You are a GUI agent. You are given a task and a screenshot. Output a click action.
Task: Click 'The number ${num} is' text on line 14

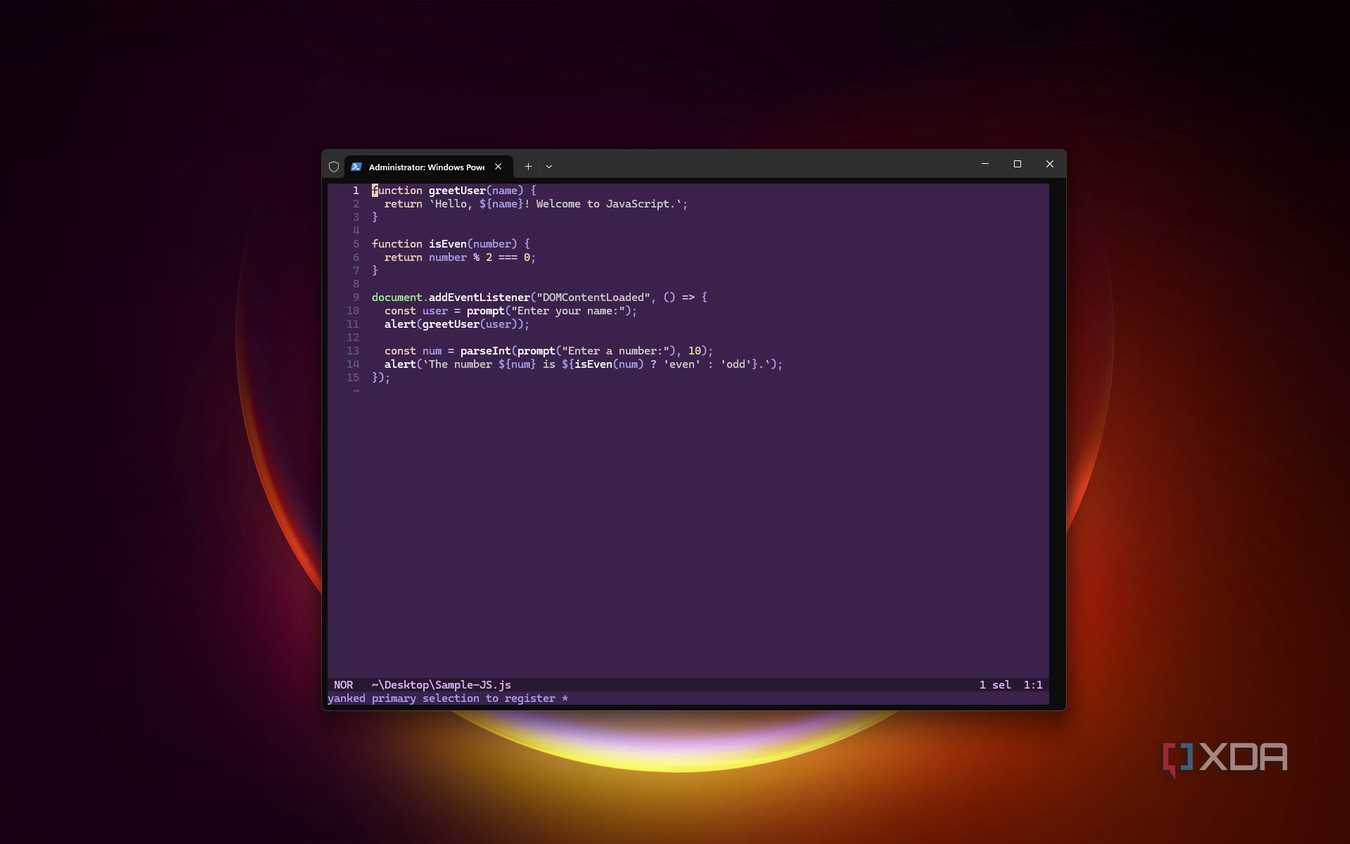(x=491, y=364)
